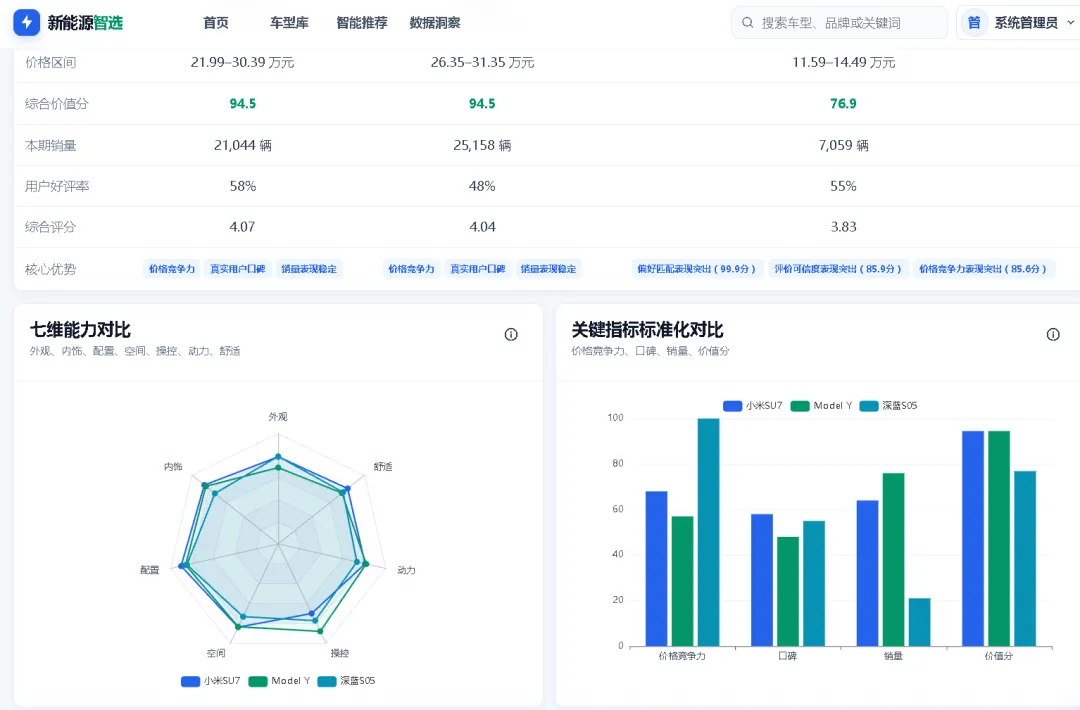This screenshot has width=1080, height=710.
Task: Click the 七维能力对比 card heading
Action: point(80,330)
